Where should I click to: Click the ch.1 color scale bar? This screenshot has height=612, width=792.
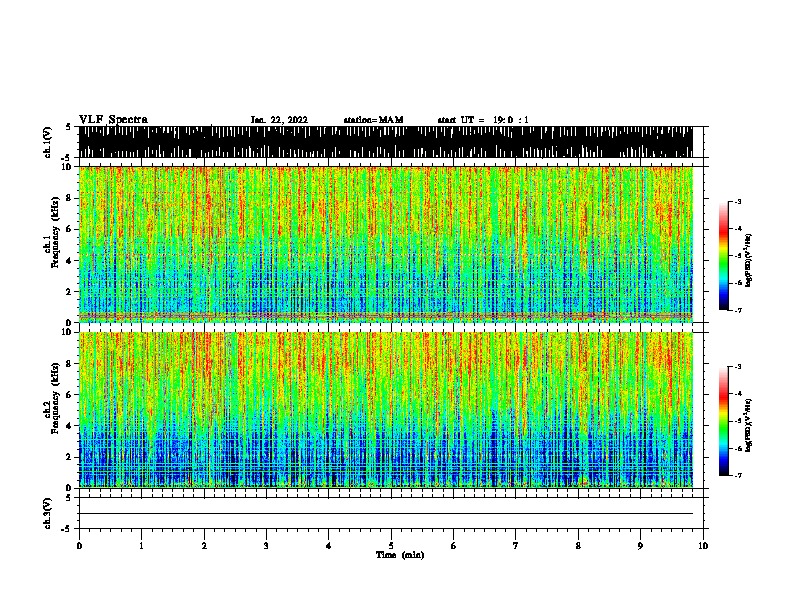(723, 256)
